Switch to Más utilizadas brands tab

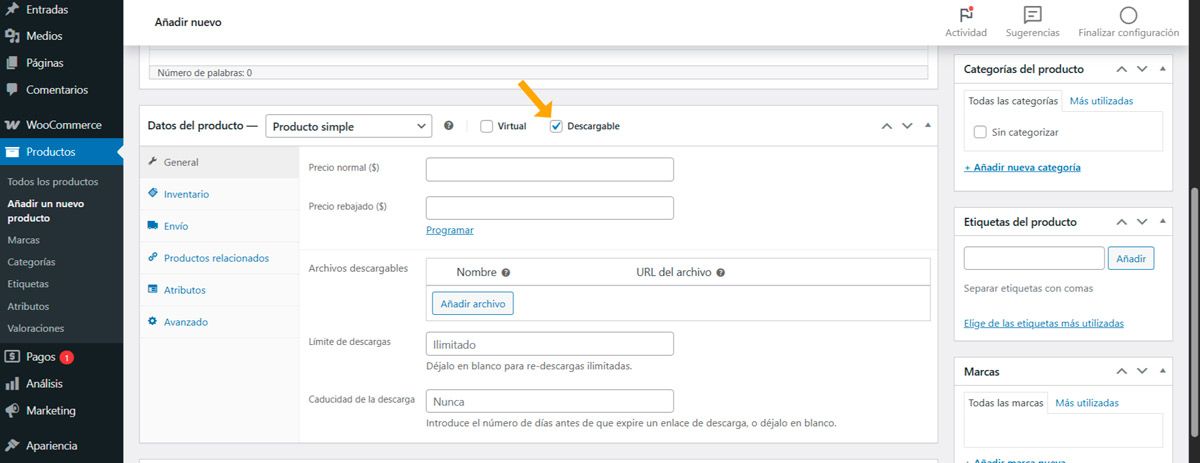[1087, 403]
